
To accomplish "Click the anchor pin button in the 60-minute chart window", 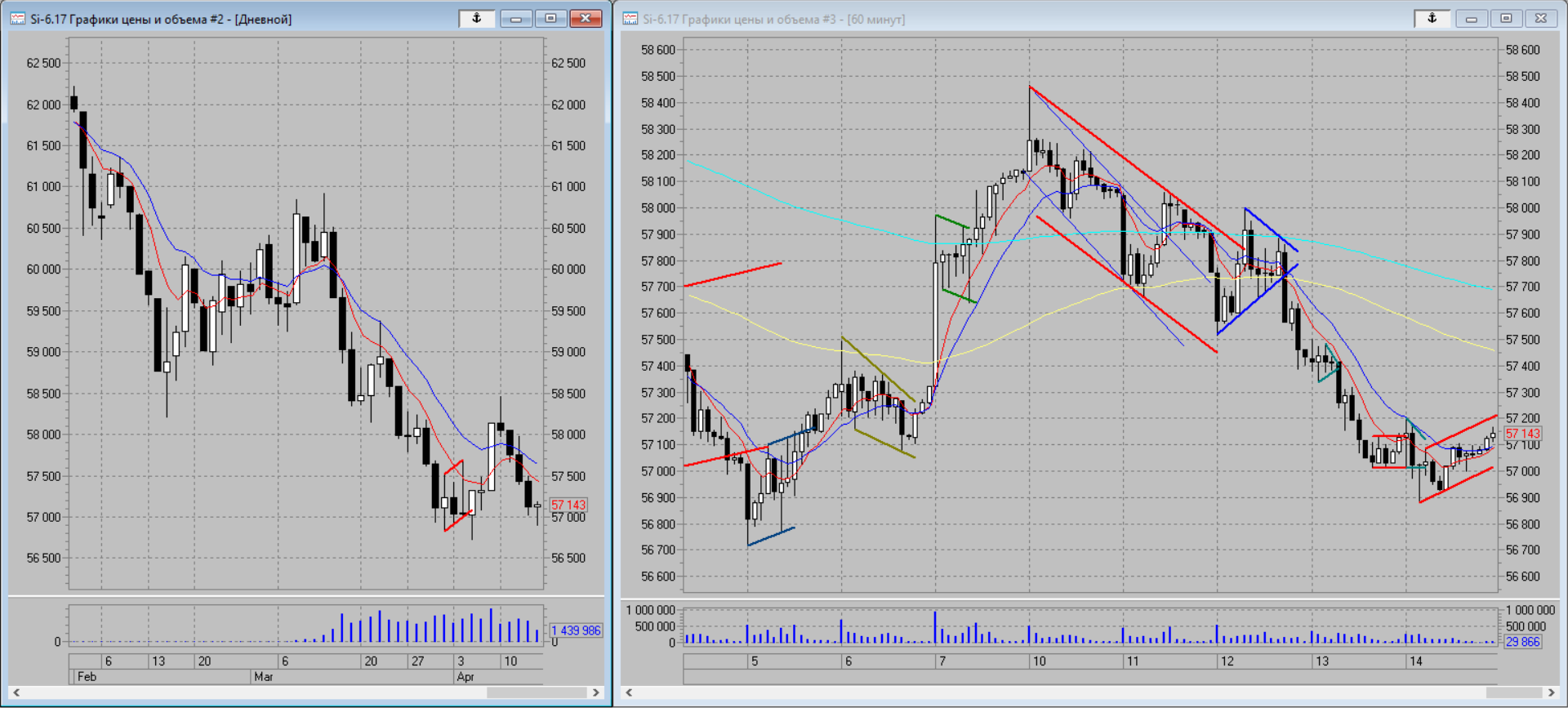I will (x=1432, y=18).
